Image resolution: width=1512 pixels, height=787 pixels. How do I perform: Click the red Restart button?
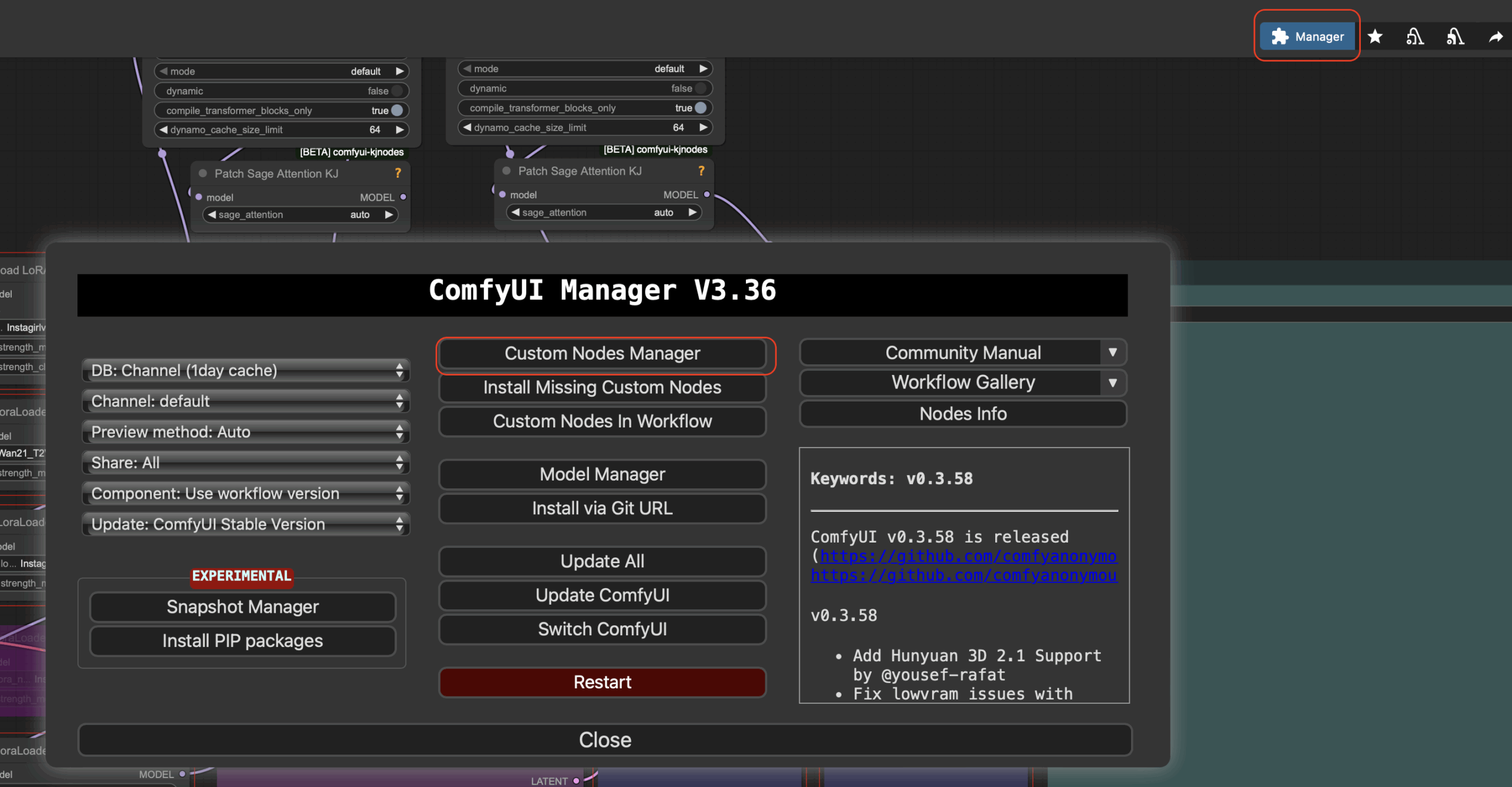[x=602, y=682]
